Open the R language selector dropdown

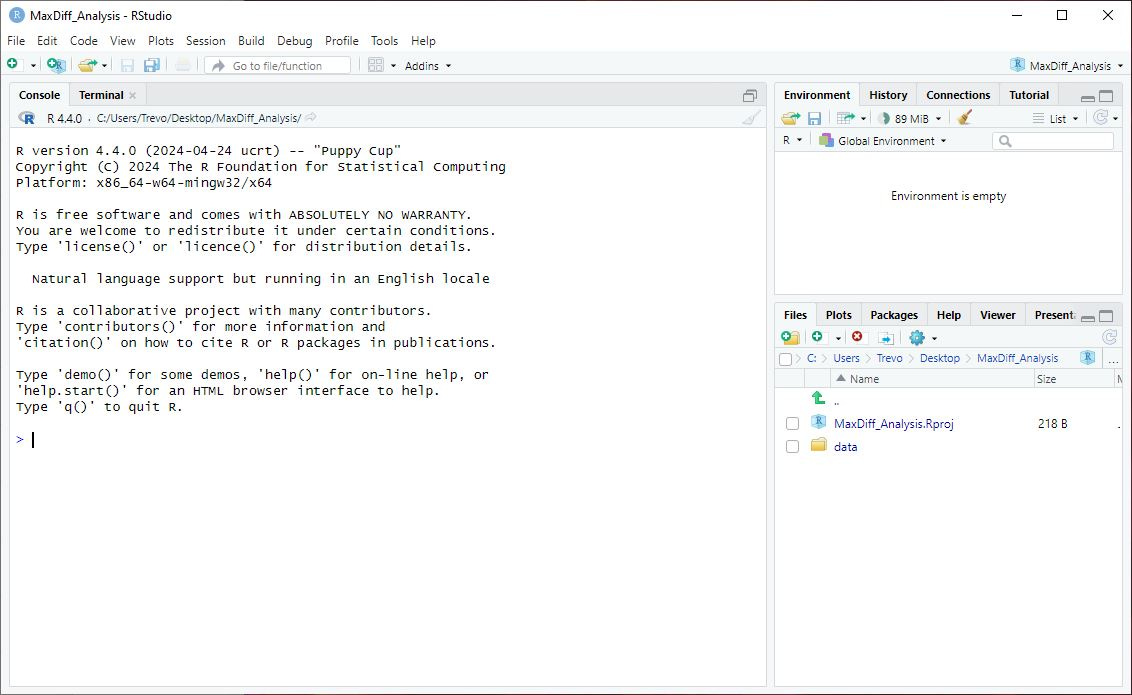(792, 141)
